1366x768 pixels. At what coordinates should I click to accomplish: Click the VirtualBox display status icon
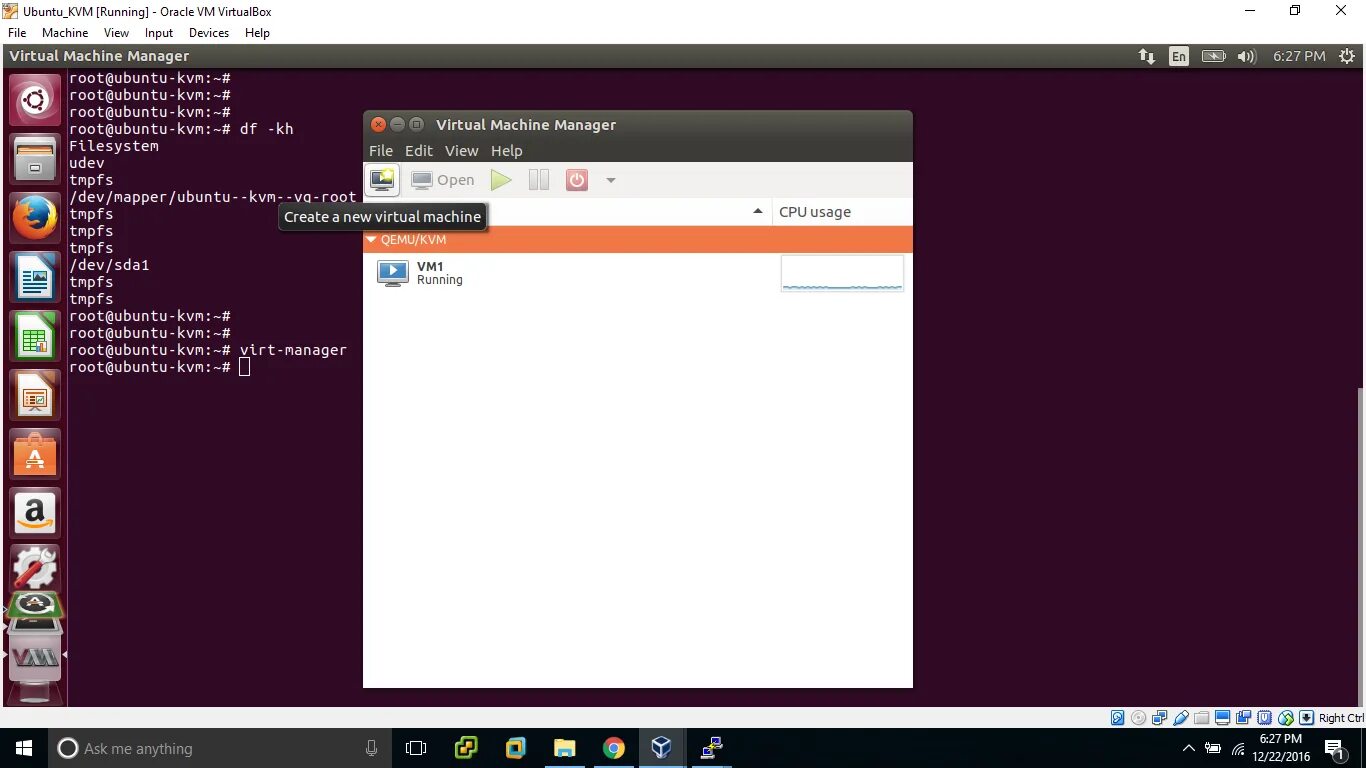(x=1222, y=718)
